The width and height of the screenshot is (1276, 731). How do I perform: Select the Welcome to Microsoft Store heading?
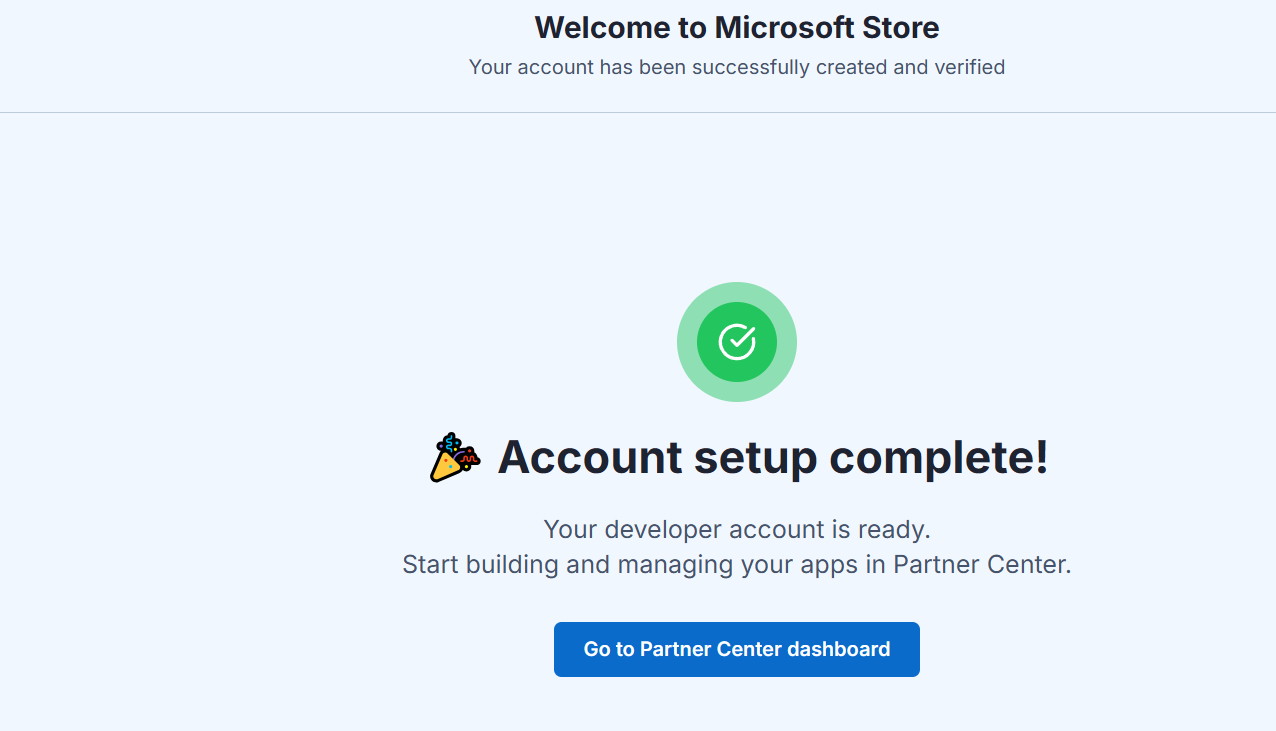pyautogui.click(x=737, y=28)
